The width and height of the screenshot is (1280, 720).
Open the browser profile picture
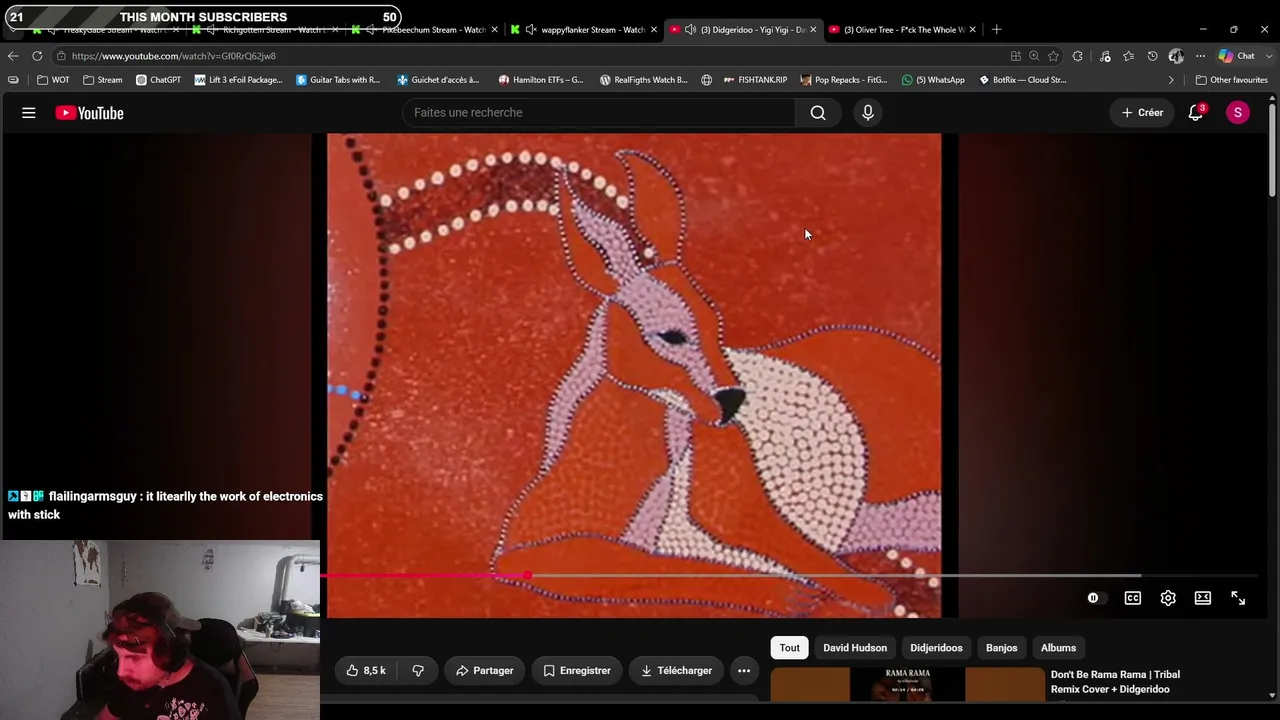coord(1177,56)
